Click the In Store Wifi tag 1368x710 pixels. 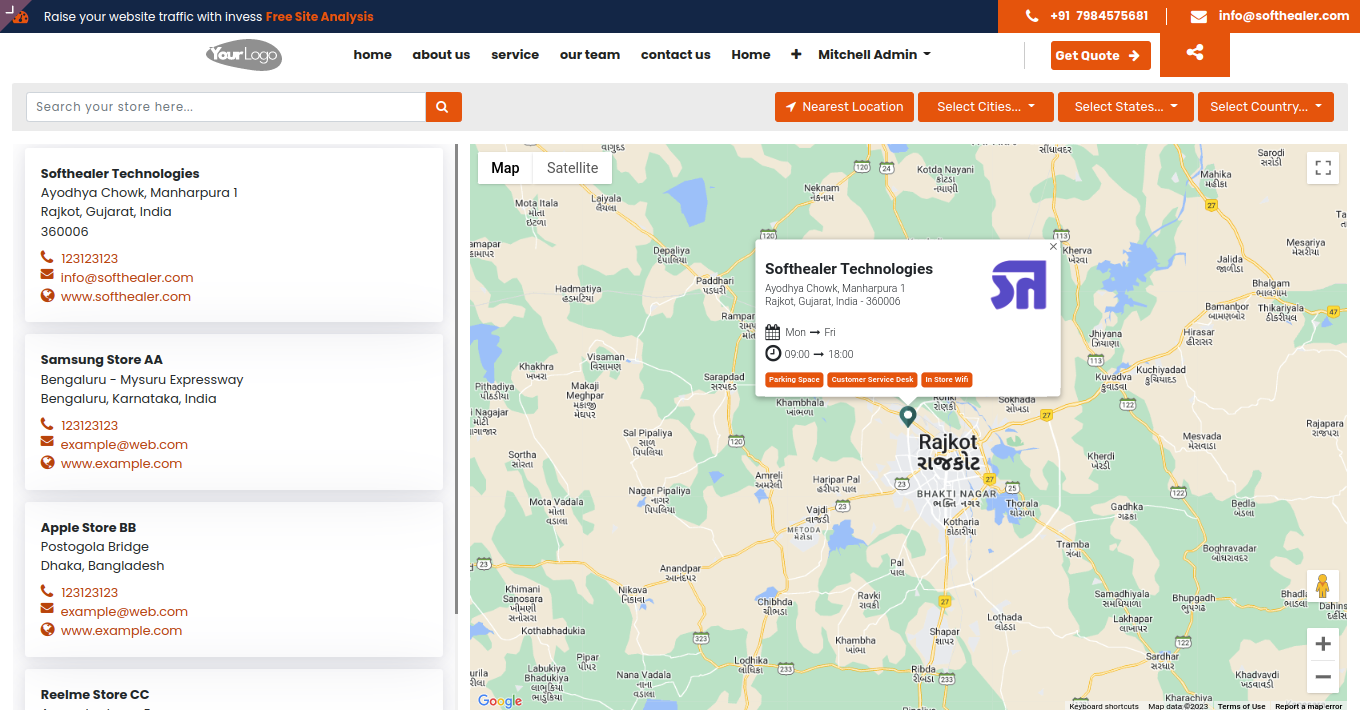[946, 380]
